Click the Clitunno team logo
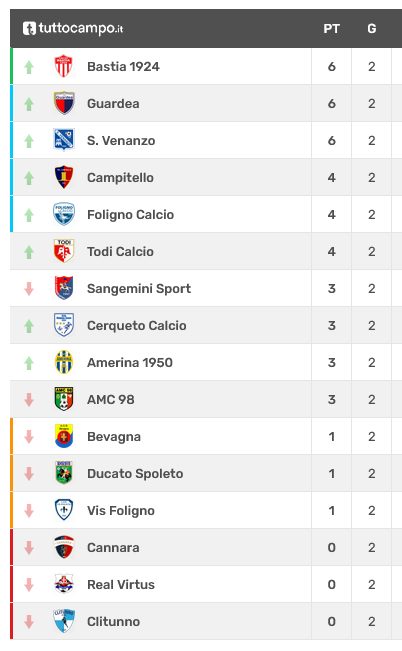Screen dimensions: 402x651 click(x=64, y=622)
